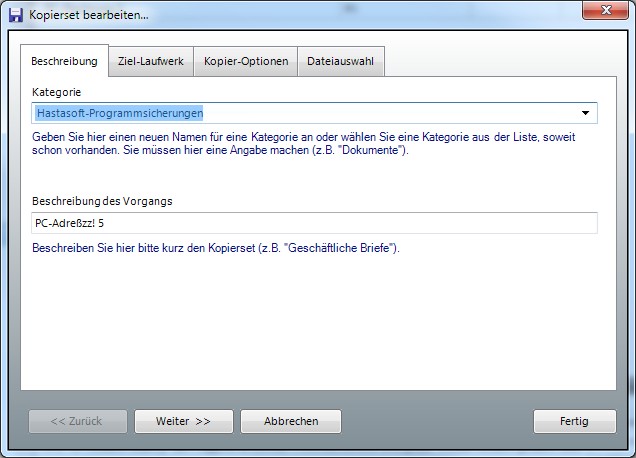Click the Kategorie label
The width and height of the screenshot is (636, 458).
[x=57, y=92]
